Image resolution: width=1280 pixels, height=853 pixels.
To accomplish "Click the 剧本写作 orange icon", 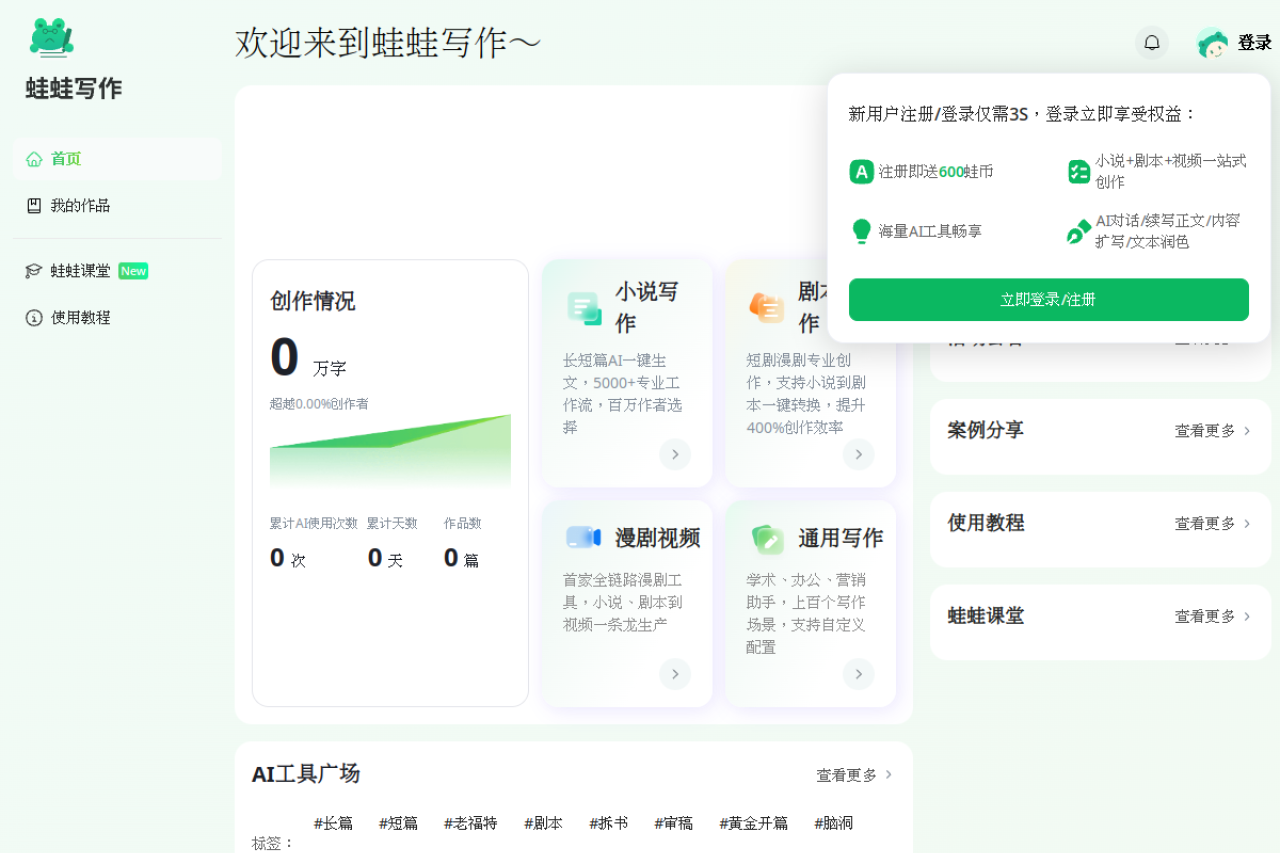I will click(767, 308).
